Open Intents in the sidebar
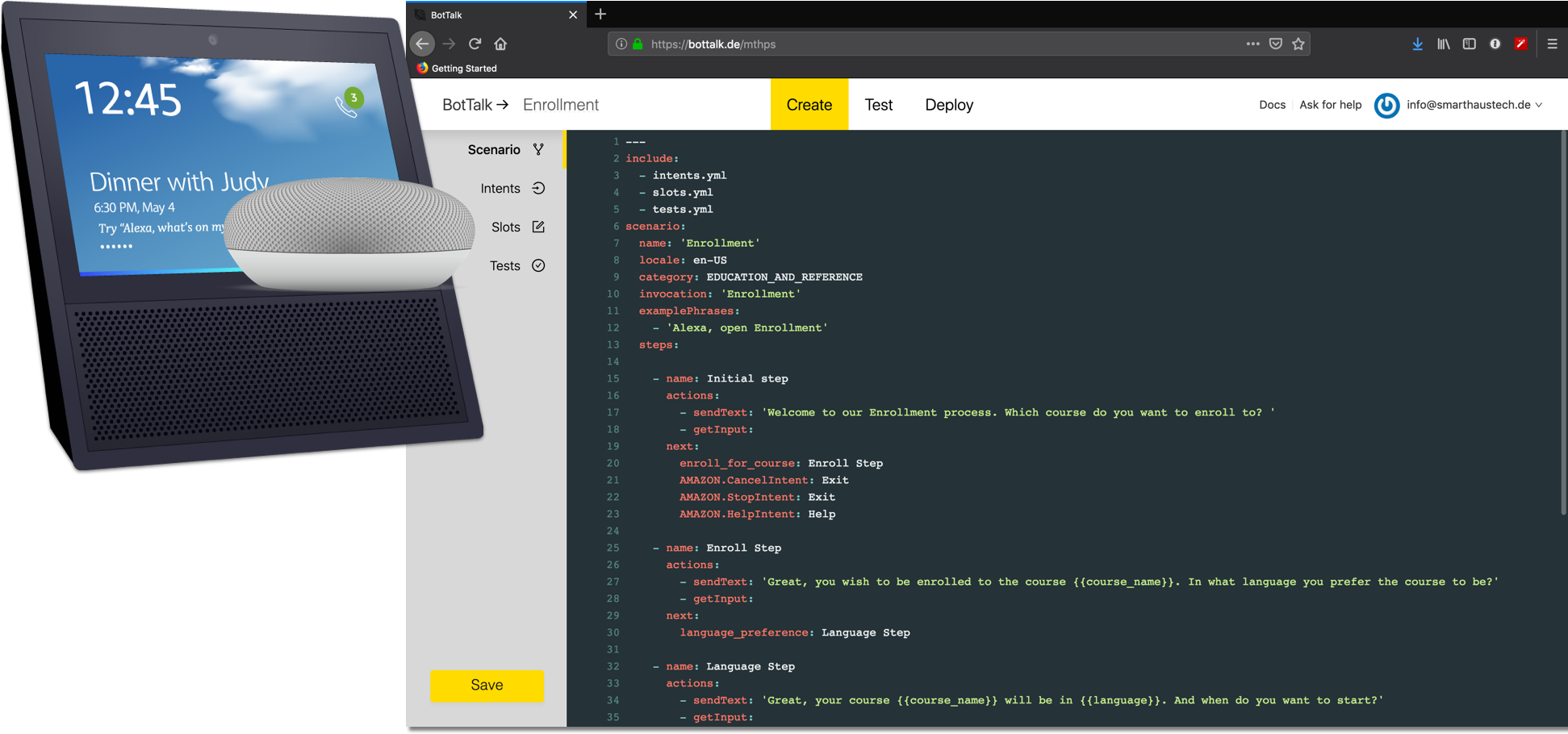The width and height of the screenshot is (1568, 734). [500, 188]
